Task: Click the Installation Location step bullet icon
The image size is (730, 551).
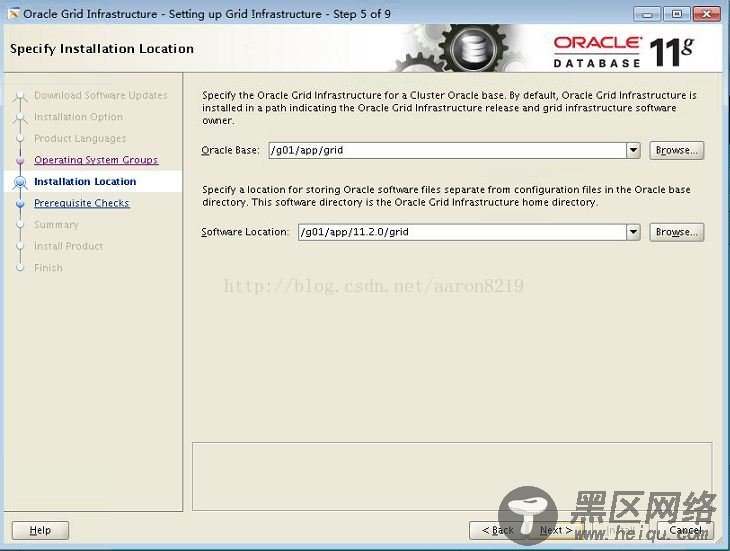Action: [20, 181]
